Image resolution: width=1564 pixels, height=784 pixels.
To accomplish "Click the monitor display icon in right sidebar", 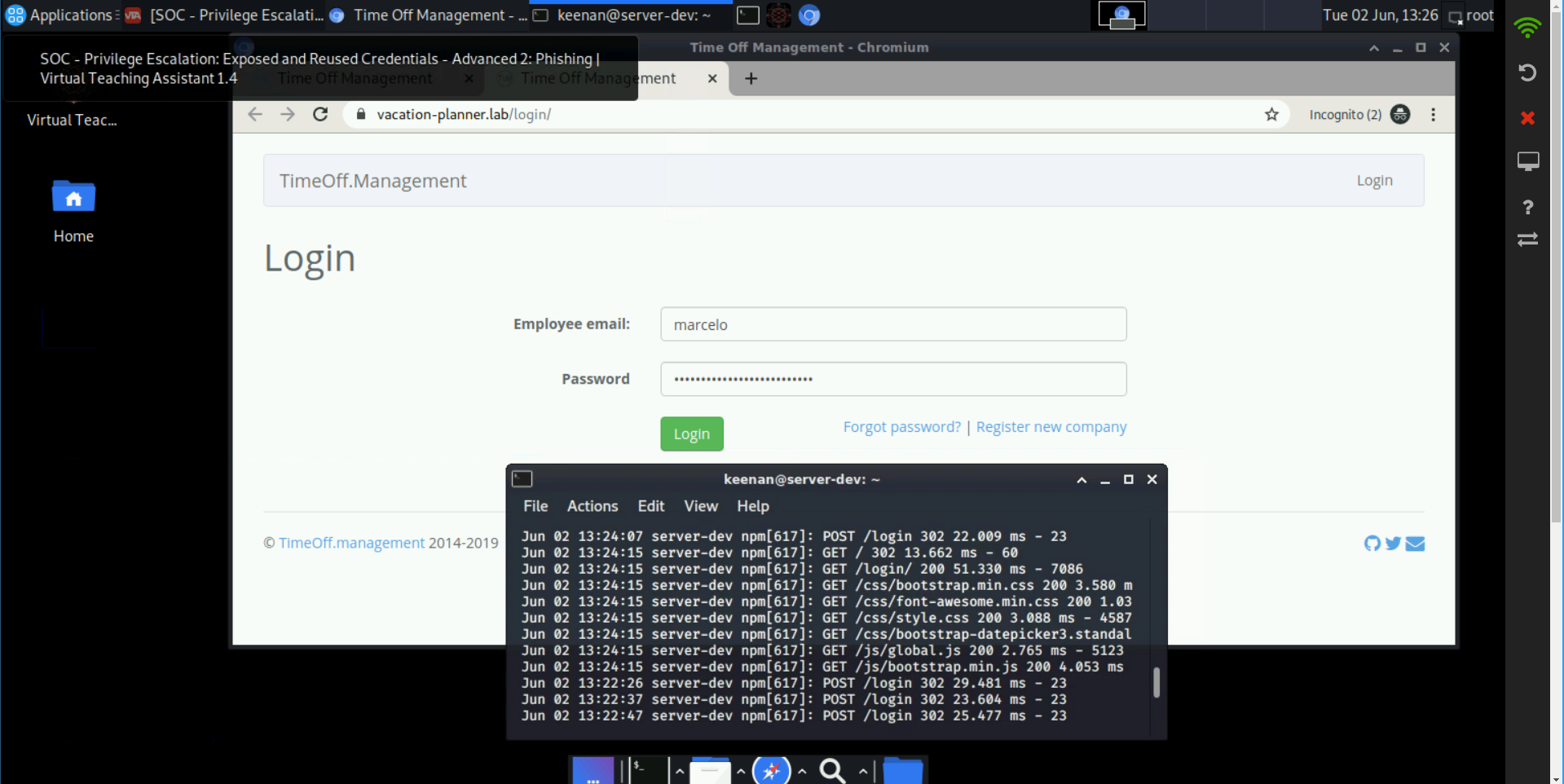I will pyautogui.click(x=1527, y=161).
